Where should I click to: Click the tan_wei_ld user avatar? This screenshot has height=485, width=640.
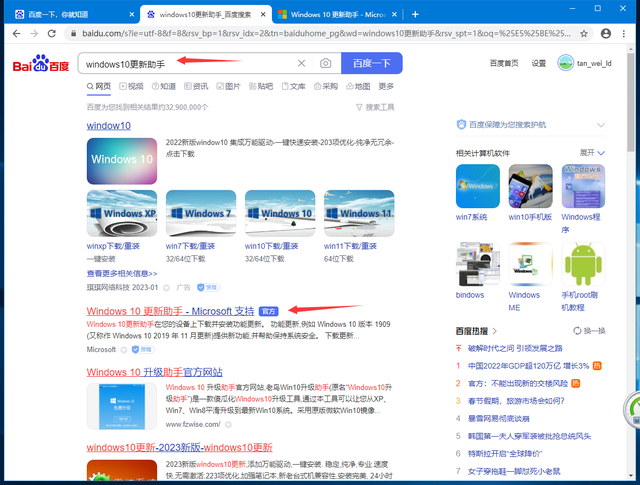(565, 63)
